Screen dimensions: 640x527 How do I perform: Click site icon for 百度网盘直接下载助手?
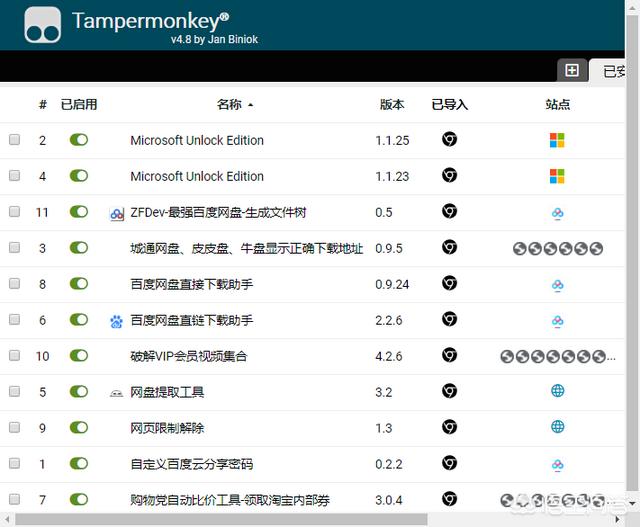558,285
